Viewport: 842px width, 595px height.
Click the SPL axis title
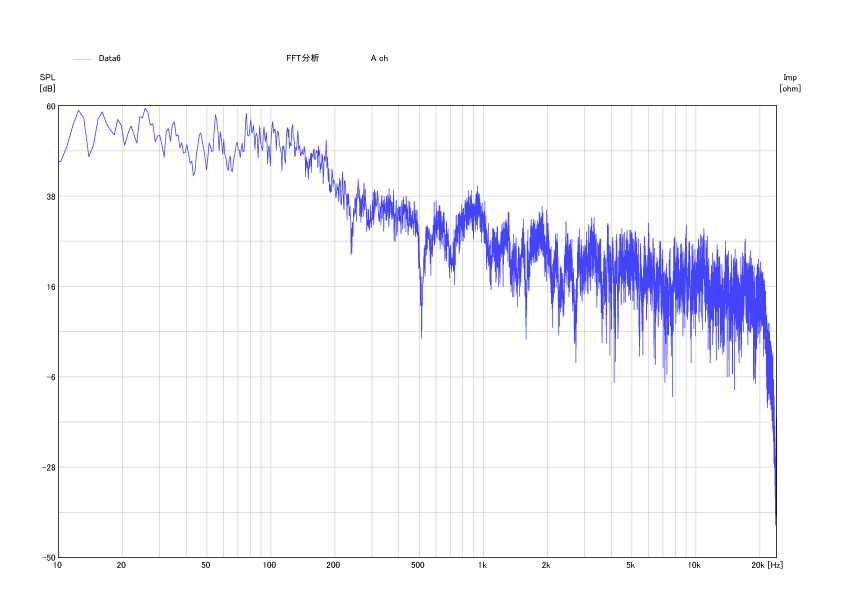47,77
